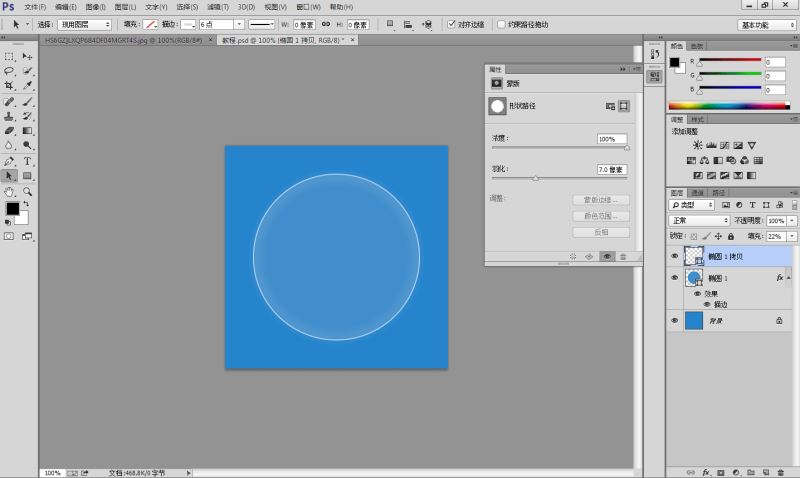The width and height of the screenshot is (800, 478).
Task: Choose the Zoom magnifier tool
Action: (x=28, y=190)
